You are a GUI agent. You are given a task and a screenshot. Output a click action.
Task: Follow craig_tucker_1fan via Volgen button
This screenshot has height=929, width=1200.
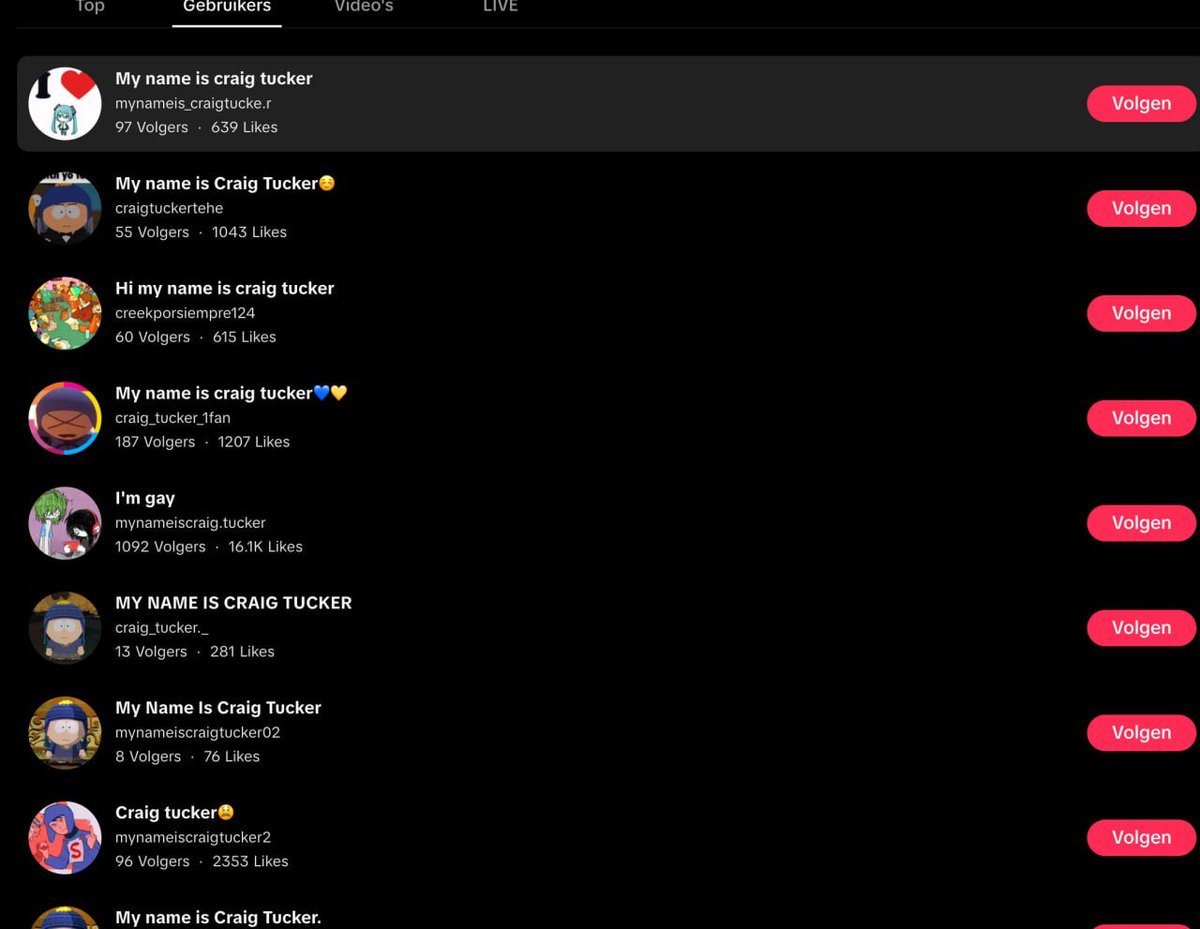pyautogui.click(x=1141, y=418)
